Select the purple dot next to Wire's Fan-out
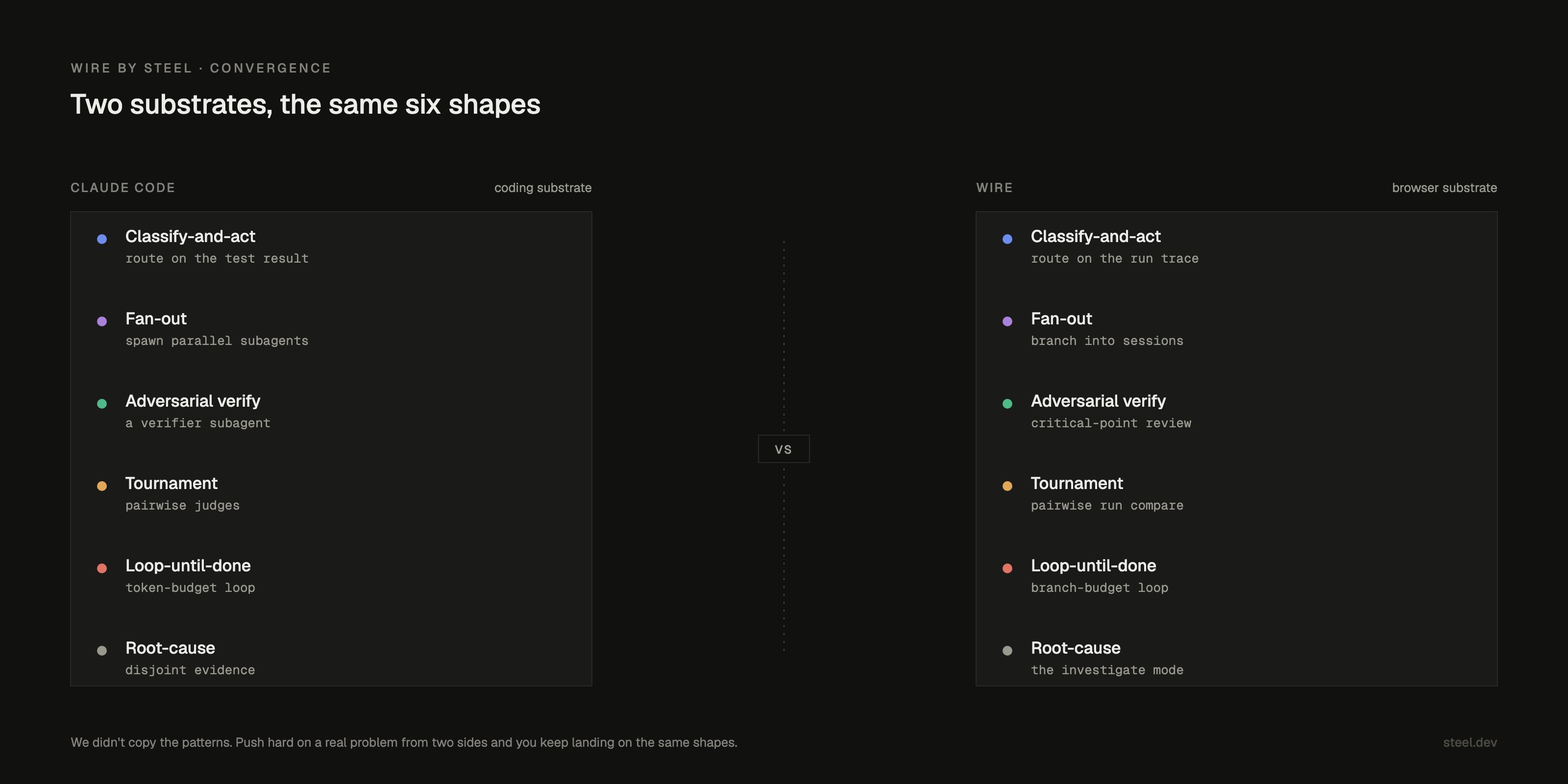The height and width of the screenshot is (784, 1568). pos(1007,321)
